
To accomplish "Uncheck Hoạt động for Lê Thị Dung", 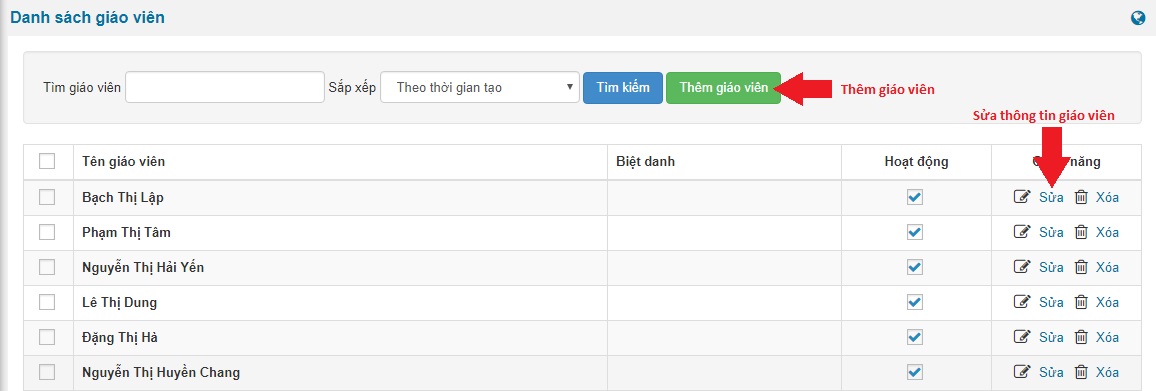I will coord(915,302).
